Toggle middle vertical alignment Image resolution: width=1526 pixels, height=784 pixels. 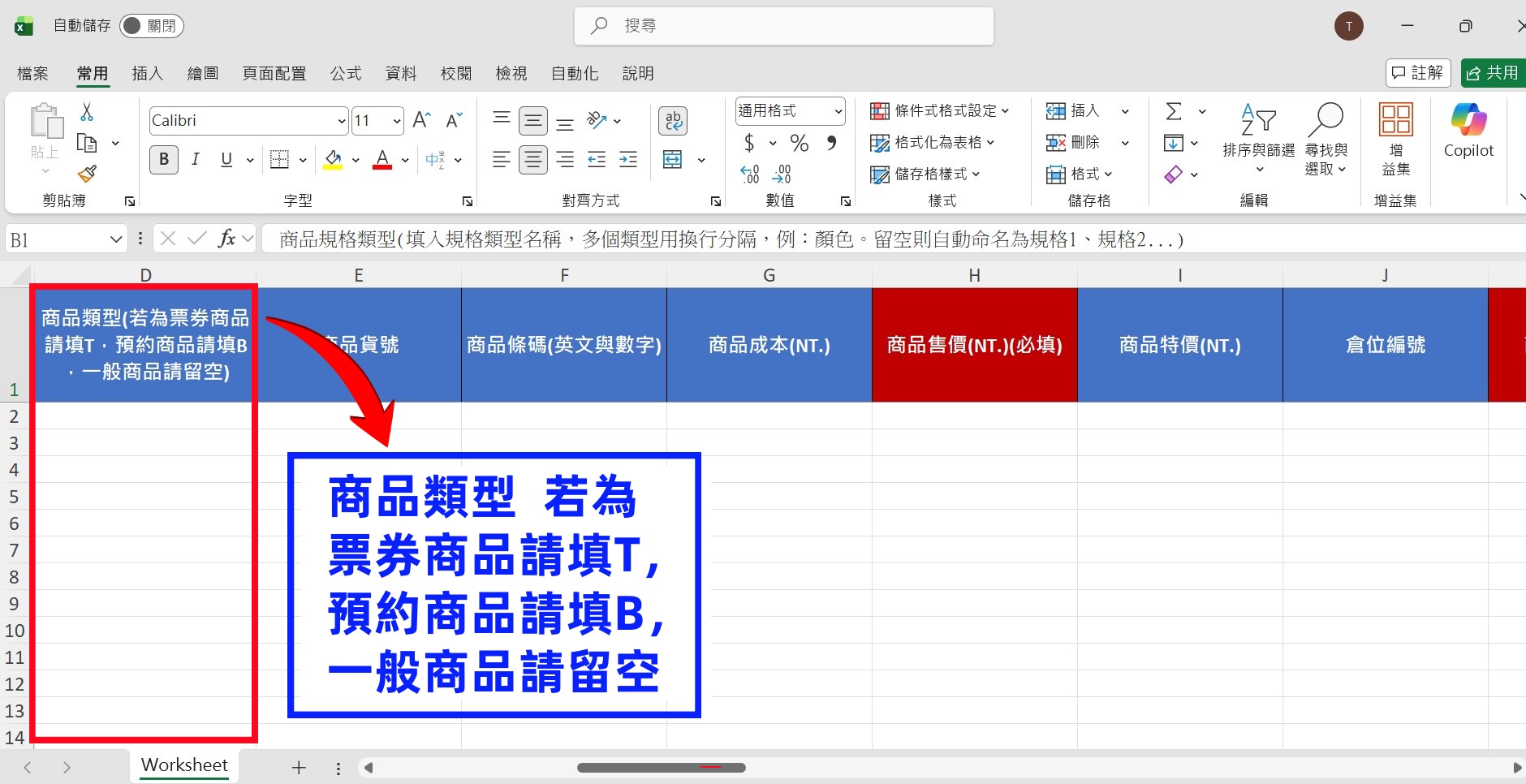[533, 120]
